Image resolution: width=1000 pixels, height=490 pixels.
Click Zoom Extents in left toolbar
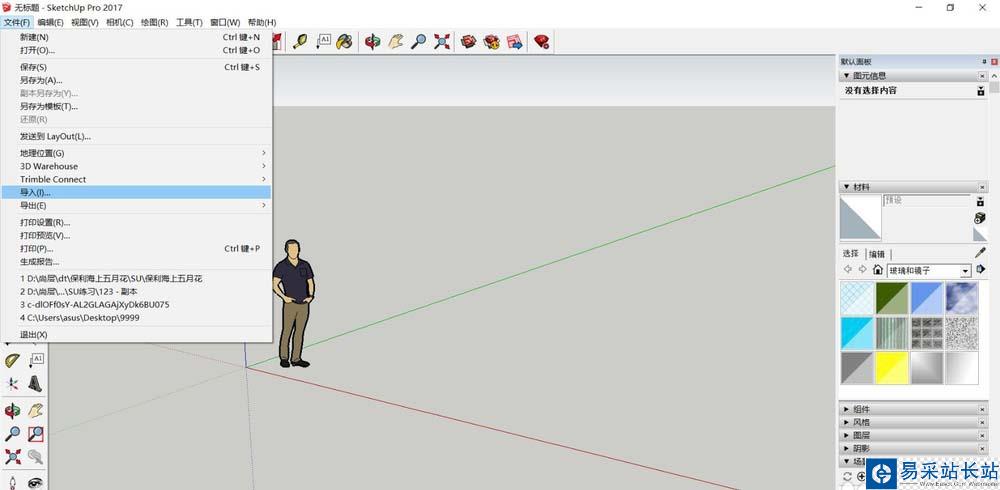pos(12,457)
